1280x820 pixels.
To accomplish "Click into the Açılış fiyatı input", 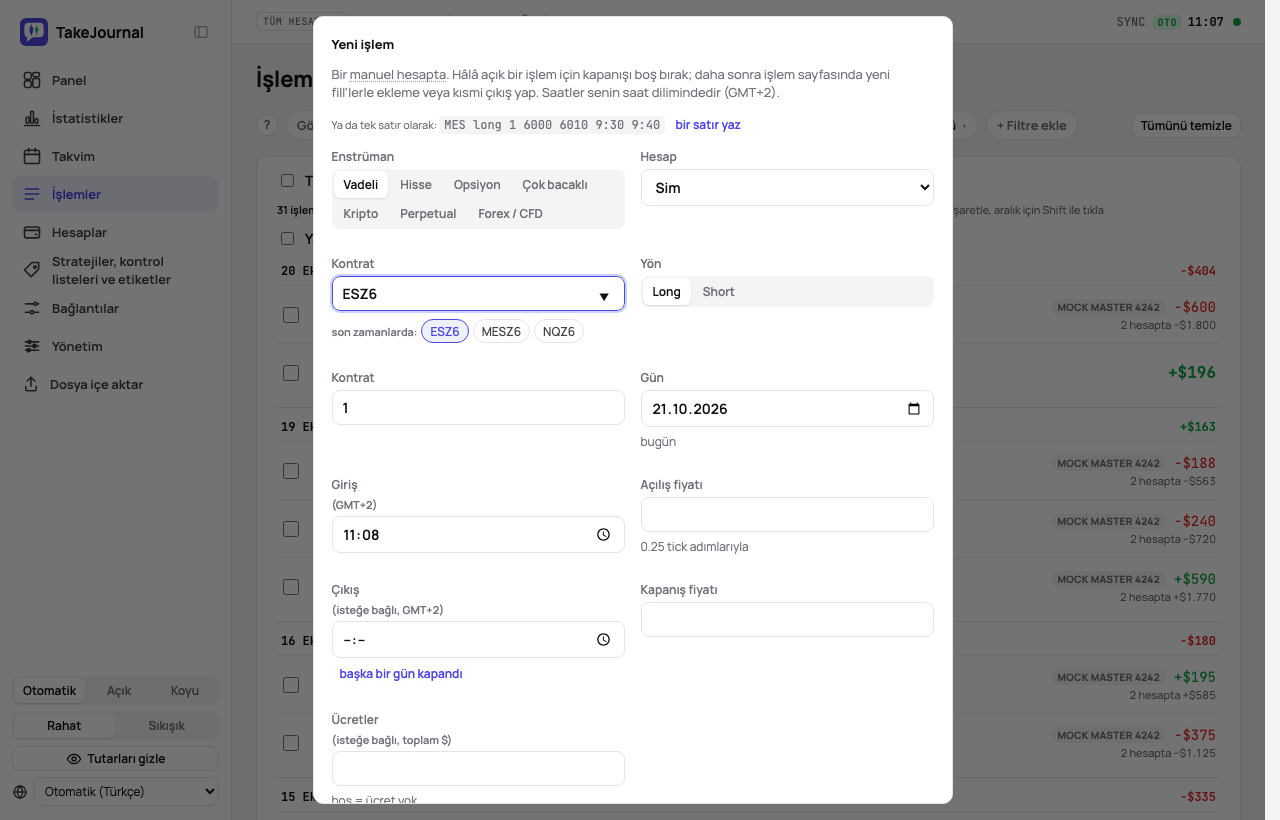I will (787, 515).
